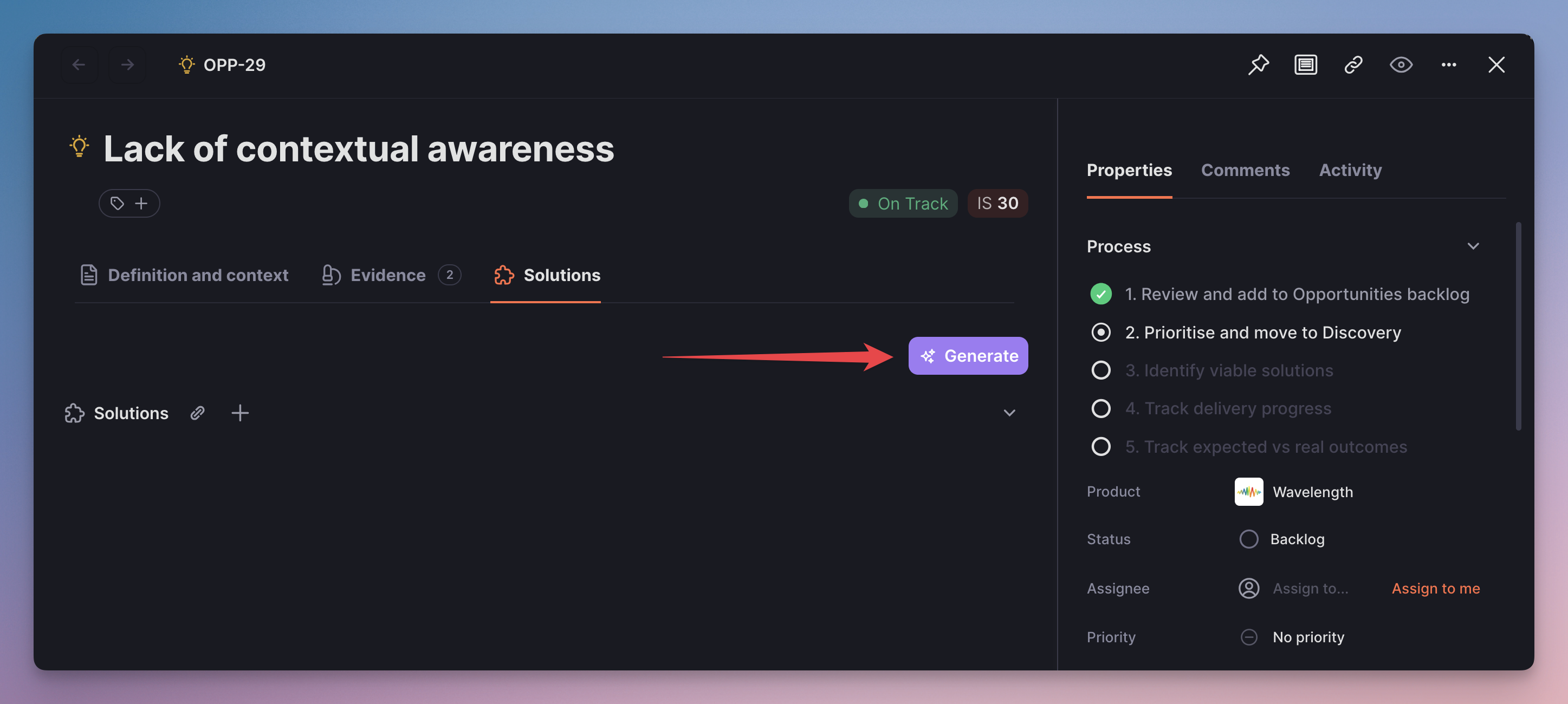The image size is (1568, 704).
Task: Pin this opportunity with the pin icon
Action: 1258,64
